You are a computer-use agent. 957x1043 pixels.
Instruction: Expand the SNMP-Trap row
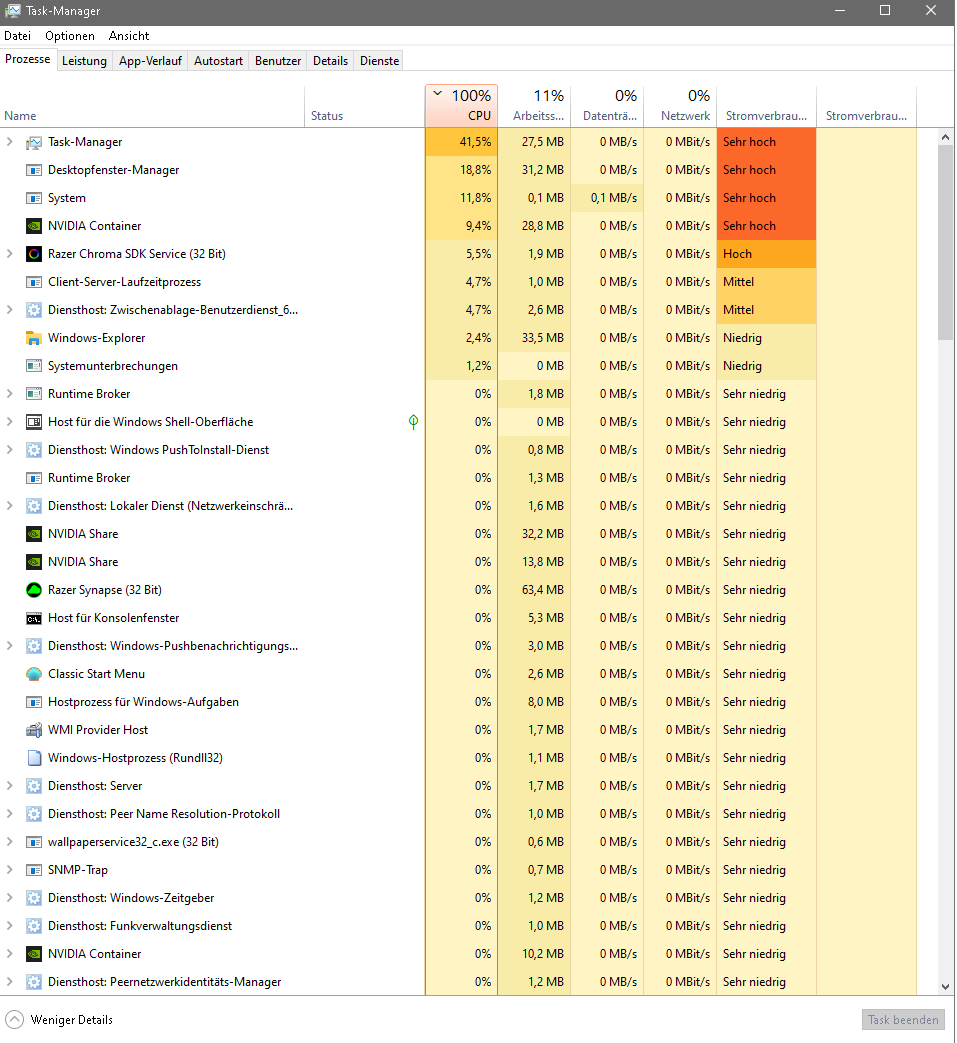coord(9,869)
